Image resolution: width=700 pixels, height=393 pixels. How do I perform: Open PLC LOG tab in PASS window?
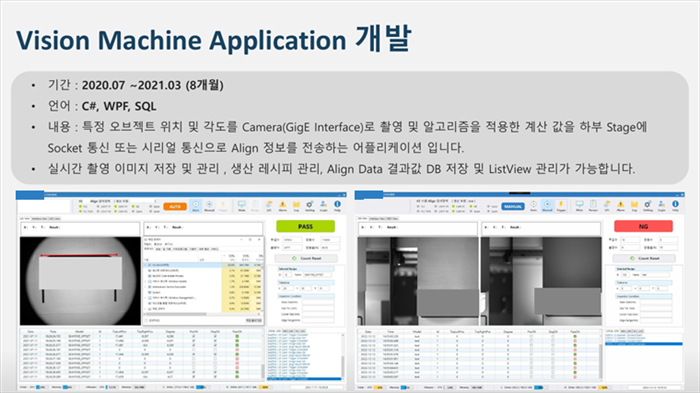pos(300,331)
